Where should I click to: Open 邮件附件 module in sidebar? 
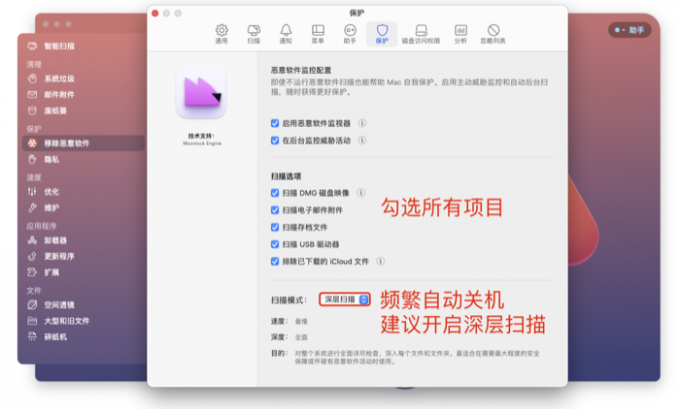point(51,95)
